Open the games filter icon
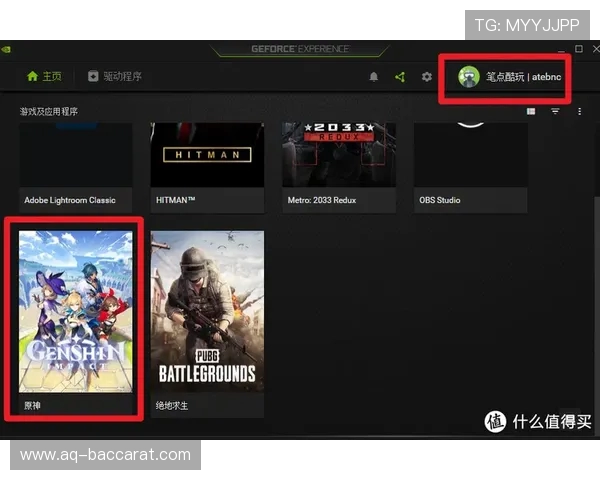Viewport: 600px width, 480px height. (x=555, y=111)
